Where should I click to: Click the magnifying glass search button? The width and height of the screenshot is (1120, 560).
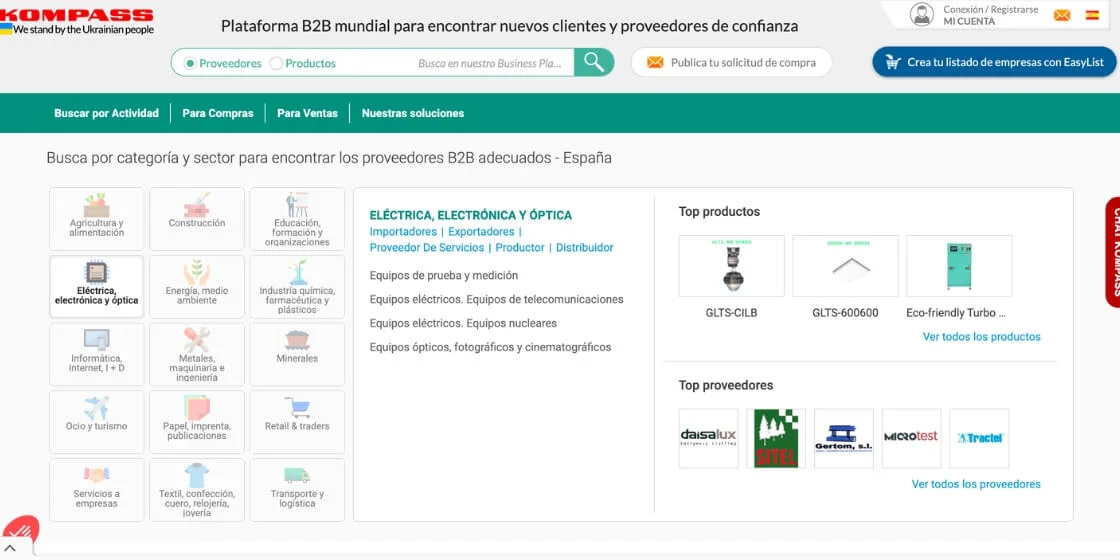(594, 62)
